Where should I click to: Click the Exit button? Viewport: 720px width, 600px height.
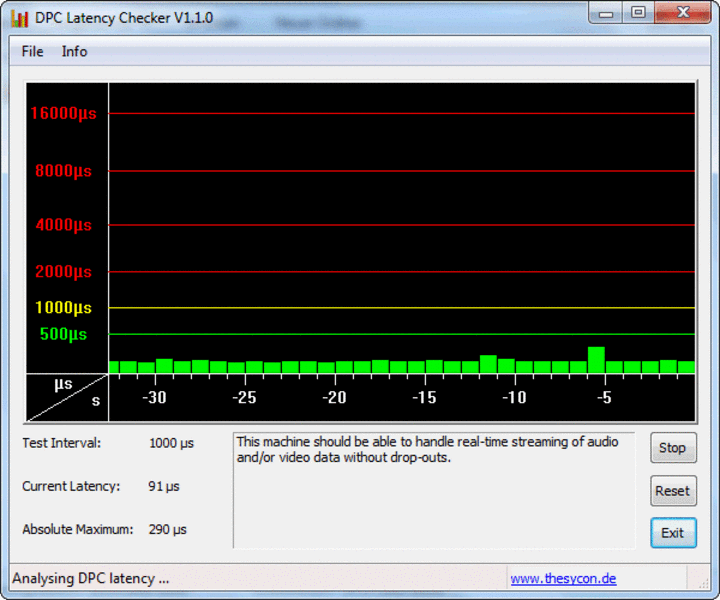point(673,533)
